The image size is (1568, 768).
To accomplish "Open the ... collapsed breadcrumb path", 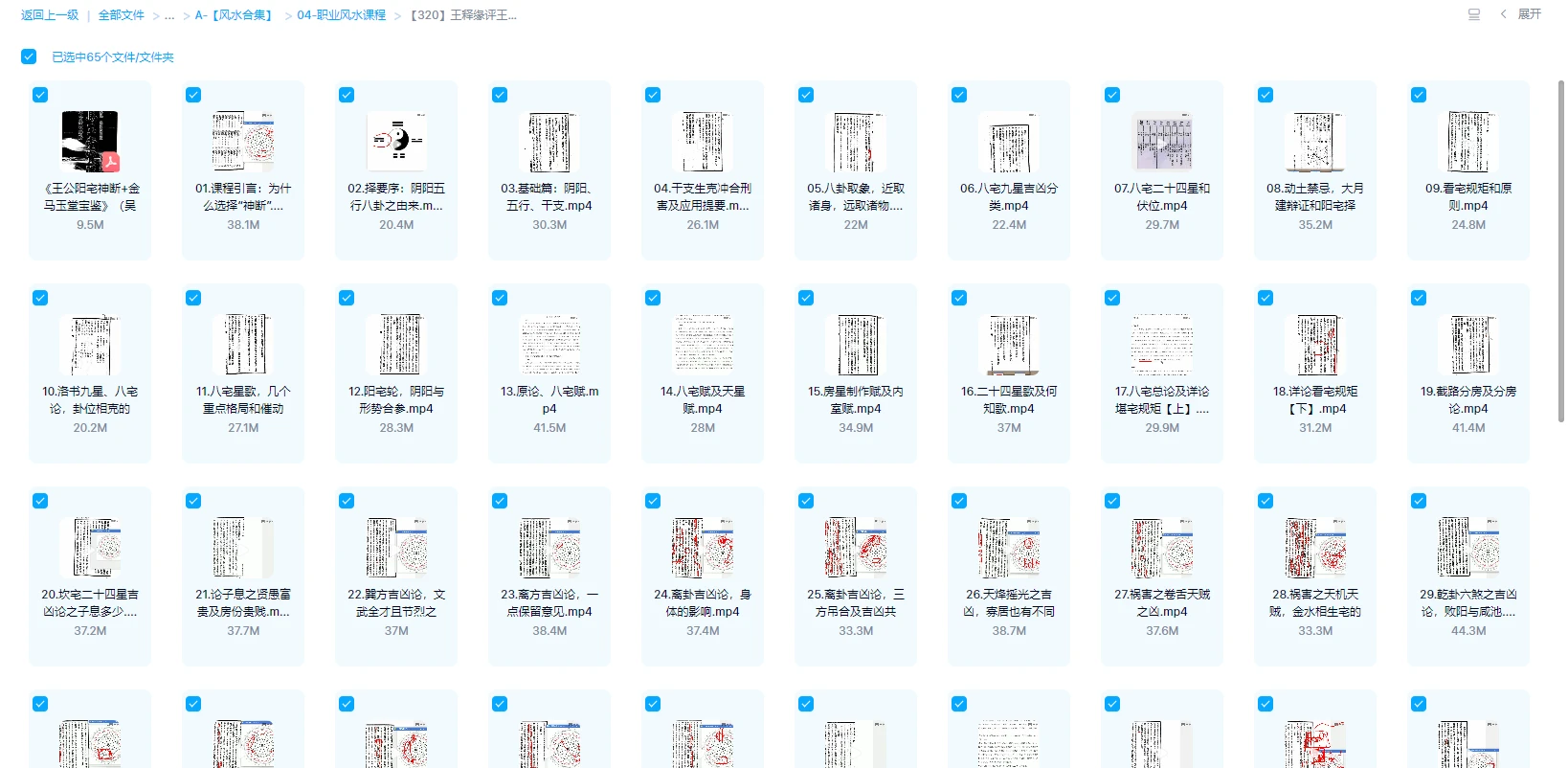I will click(169, 15).
